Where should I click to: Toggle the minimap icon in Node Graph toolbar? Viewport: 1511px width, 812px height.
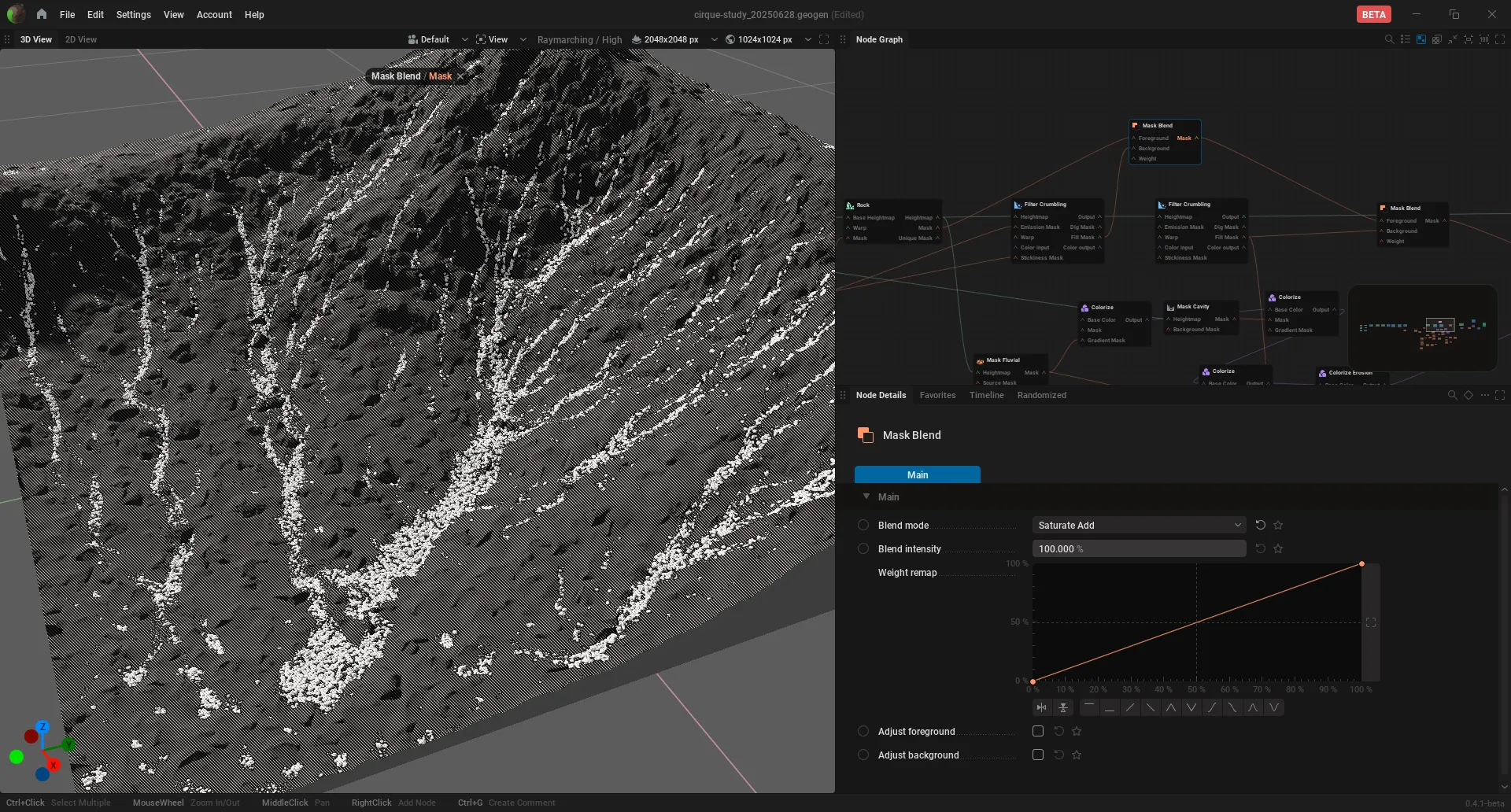click(1421, 39)
